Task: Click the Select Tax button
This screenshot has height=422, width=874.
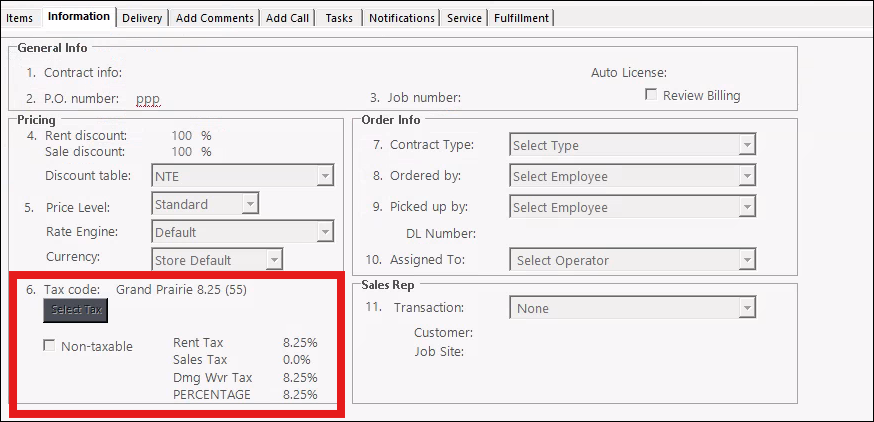Action: (x=76, y=310)
